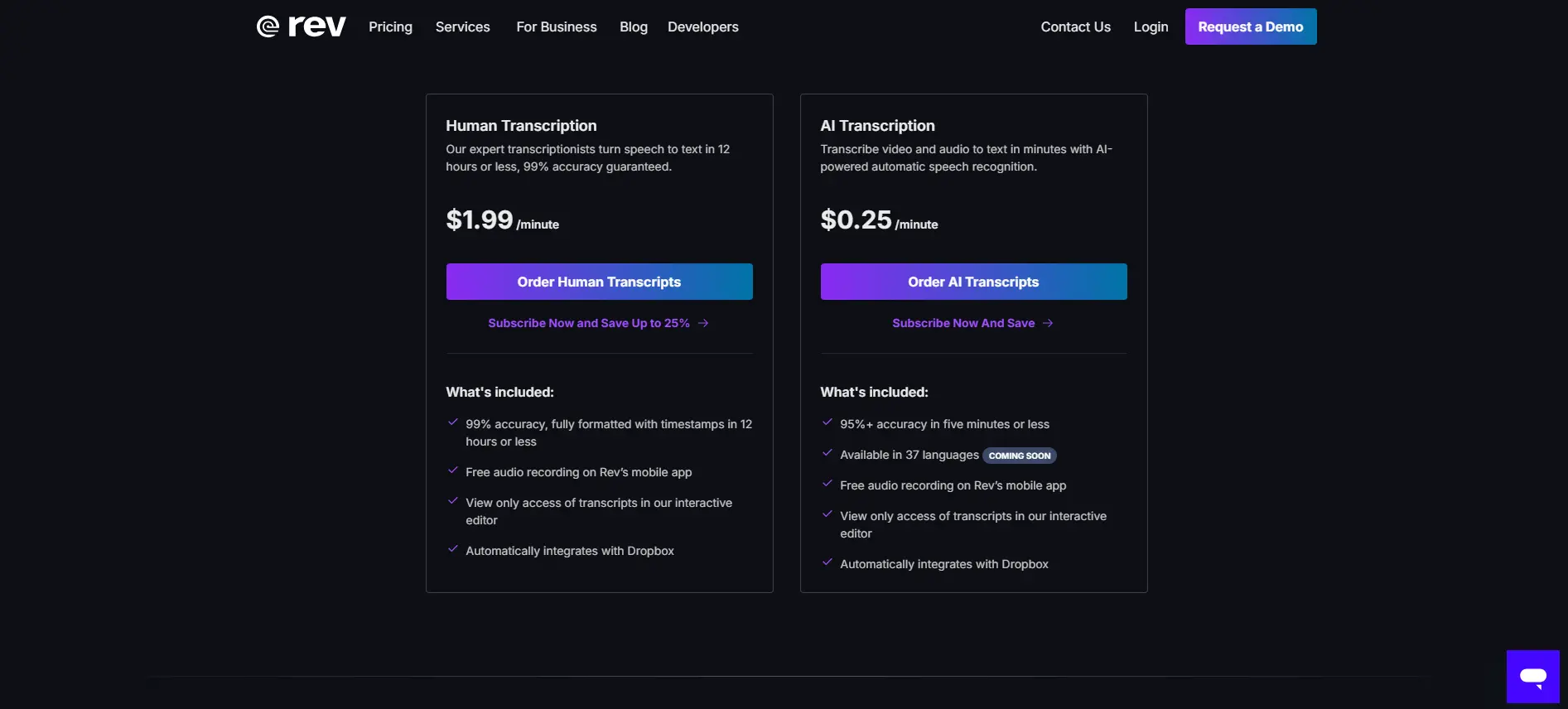Click checkmark beside 'Available in 37 languages'
The height and width of the screenshot is (709, 1568).
click(827, 453)
